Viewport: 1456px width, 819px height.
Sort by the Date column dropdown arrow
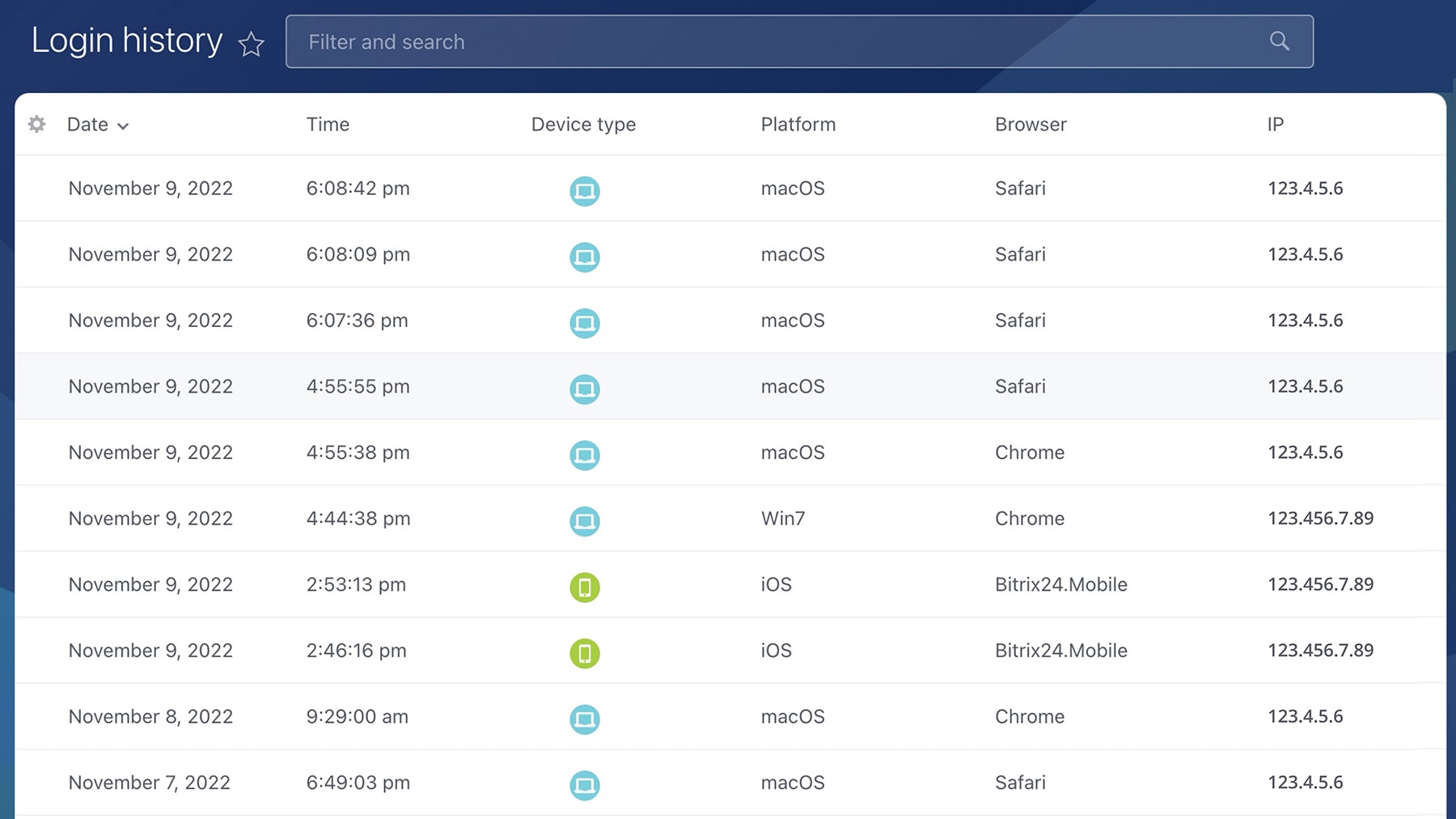(123, 126)
